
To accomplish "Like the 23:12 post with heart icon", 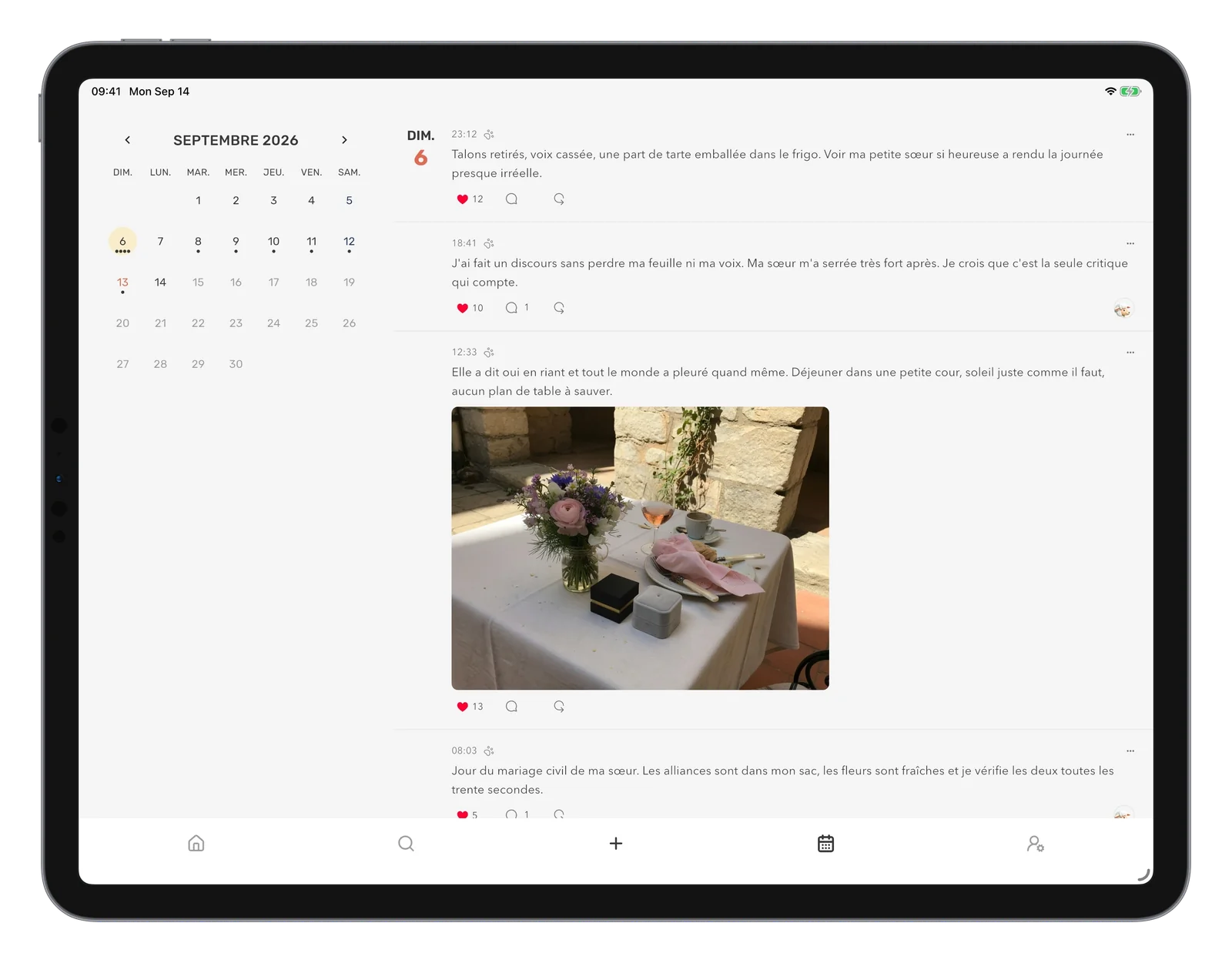I will (462, 199).
